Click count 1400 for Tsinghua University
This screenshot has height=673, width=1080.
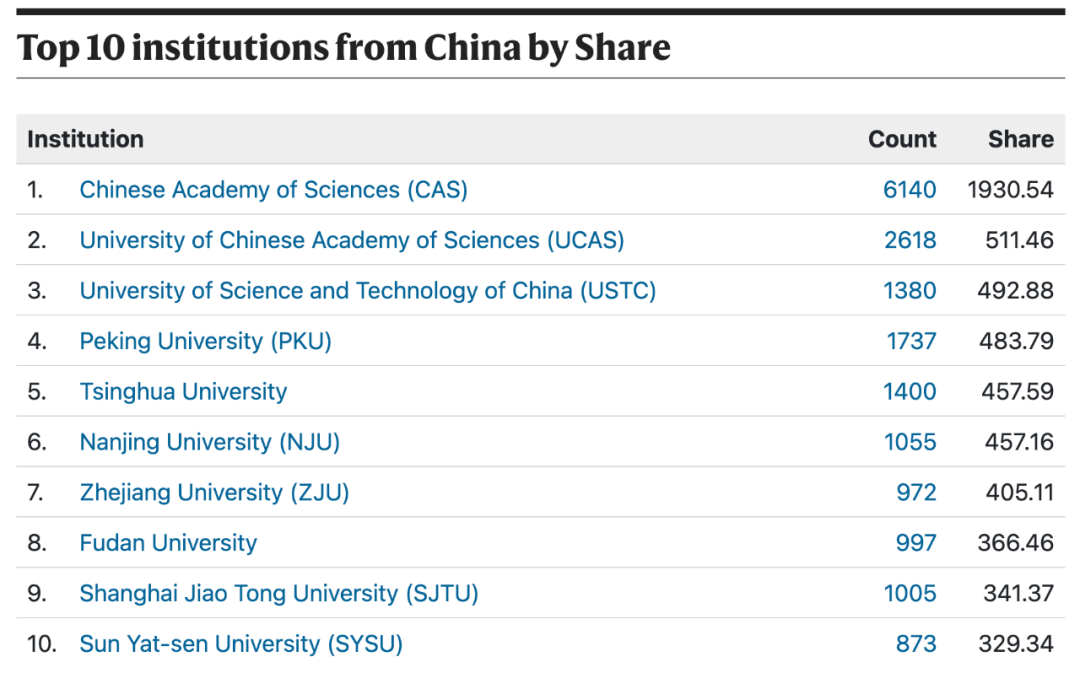click(909, 392)
